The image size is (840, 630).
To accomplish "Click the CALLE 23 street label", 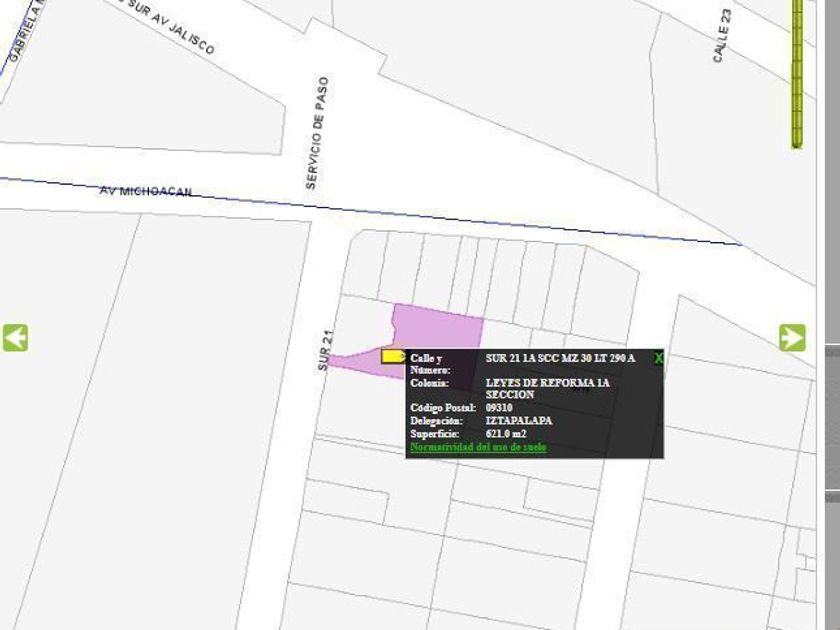I will tap(722, 36).
